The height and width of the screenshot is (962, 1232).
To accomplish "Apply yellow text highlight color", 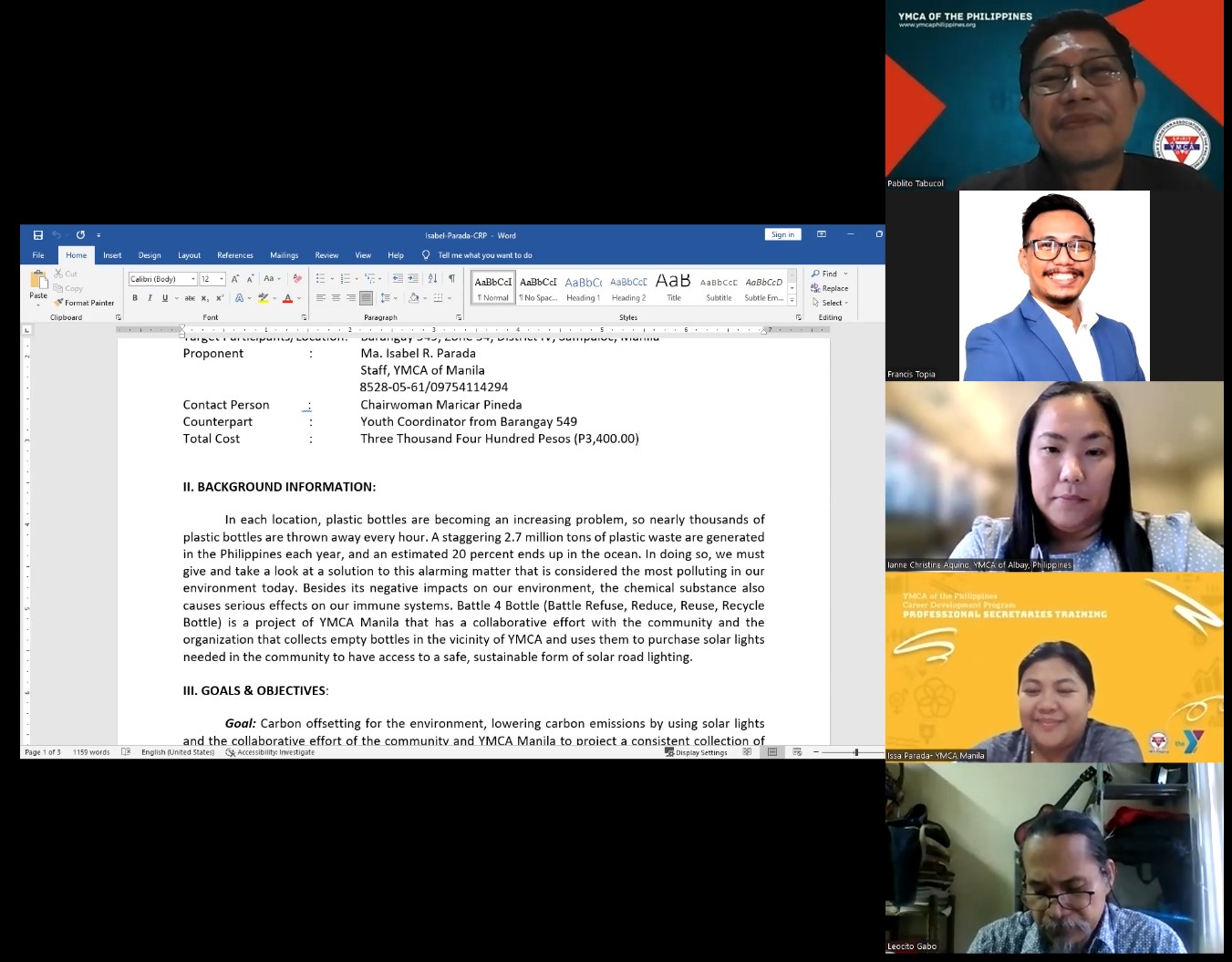I will click(x=263, y=298).
